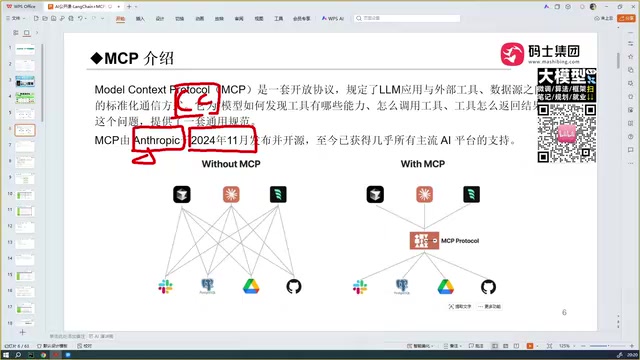Redo the last undone action
Image resolution: width=640 pixels, height=360 pixels.
pos(94,18)
